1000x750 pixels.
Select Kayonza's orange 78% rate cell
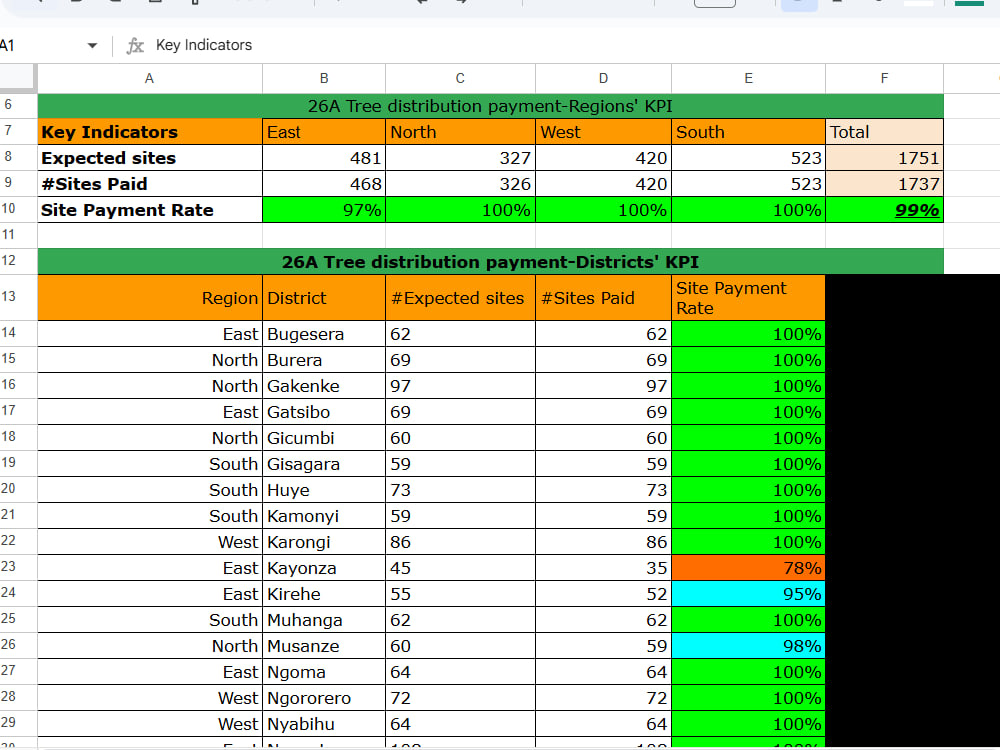[x=748, y=568]
